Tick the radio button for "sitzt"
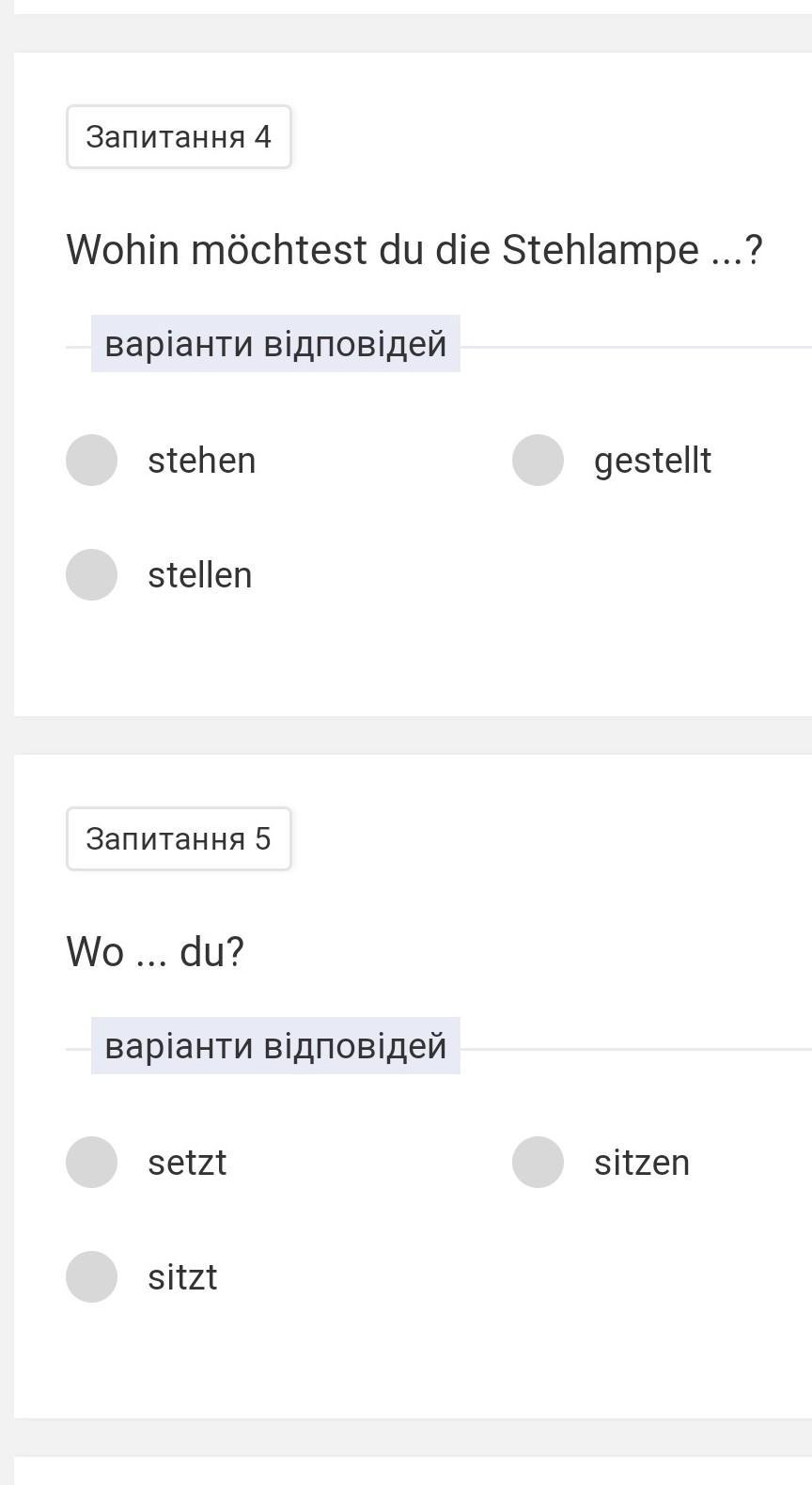This screenshot has height=1485, width=812. point(91,1276)
